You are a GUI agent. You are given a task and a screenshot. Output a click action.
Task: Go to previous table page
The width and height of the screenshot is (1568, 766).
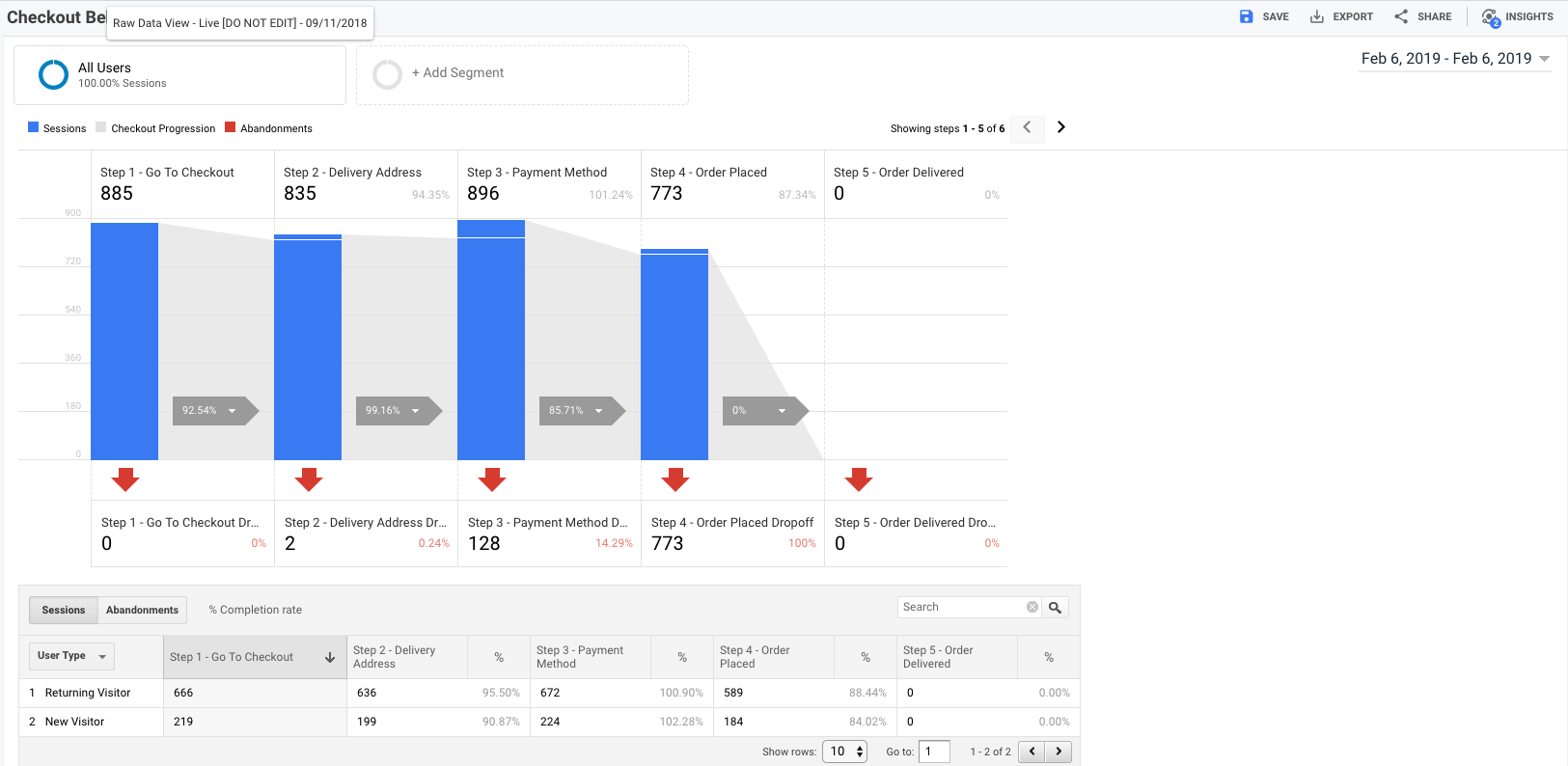tap(1032, 752)
